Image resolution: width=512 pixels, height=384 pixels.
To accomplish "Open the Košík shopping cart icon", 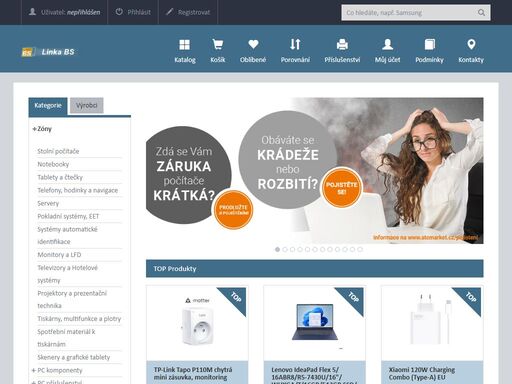I will click(218, 44).
